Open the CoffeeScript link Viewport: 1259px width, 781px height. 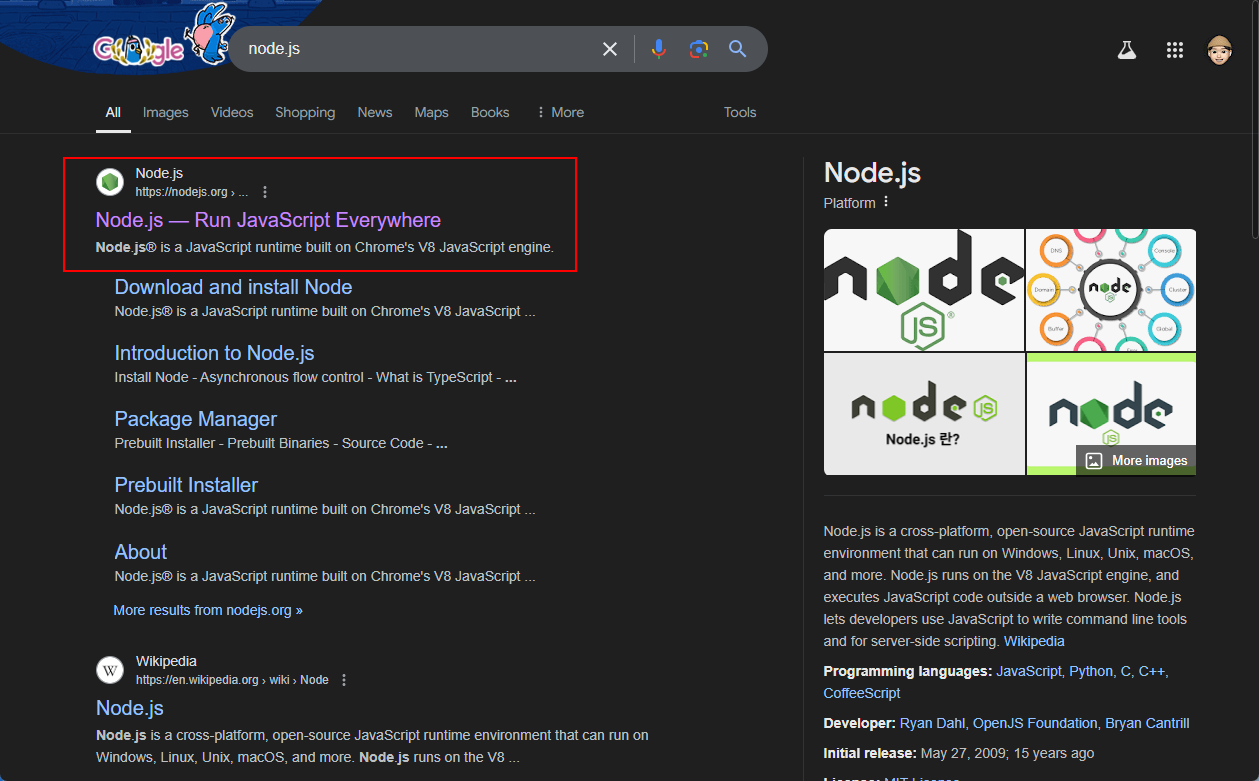click(862, 693)
